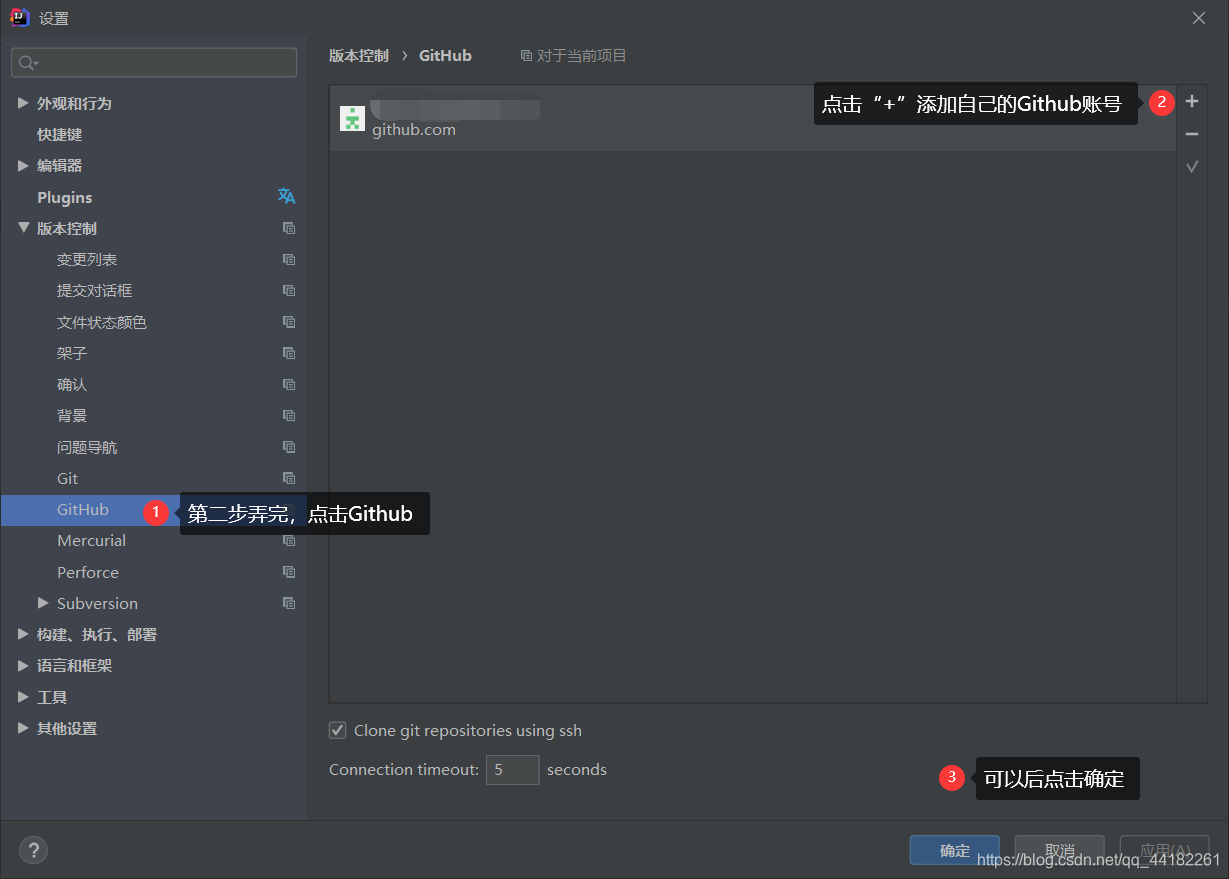Viewport: 1229px width, 879px height.
Task: Click the IntelliJ logo in title bar
Action: (19, 17)
